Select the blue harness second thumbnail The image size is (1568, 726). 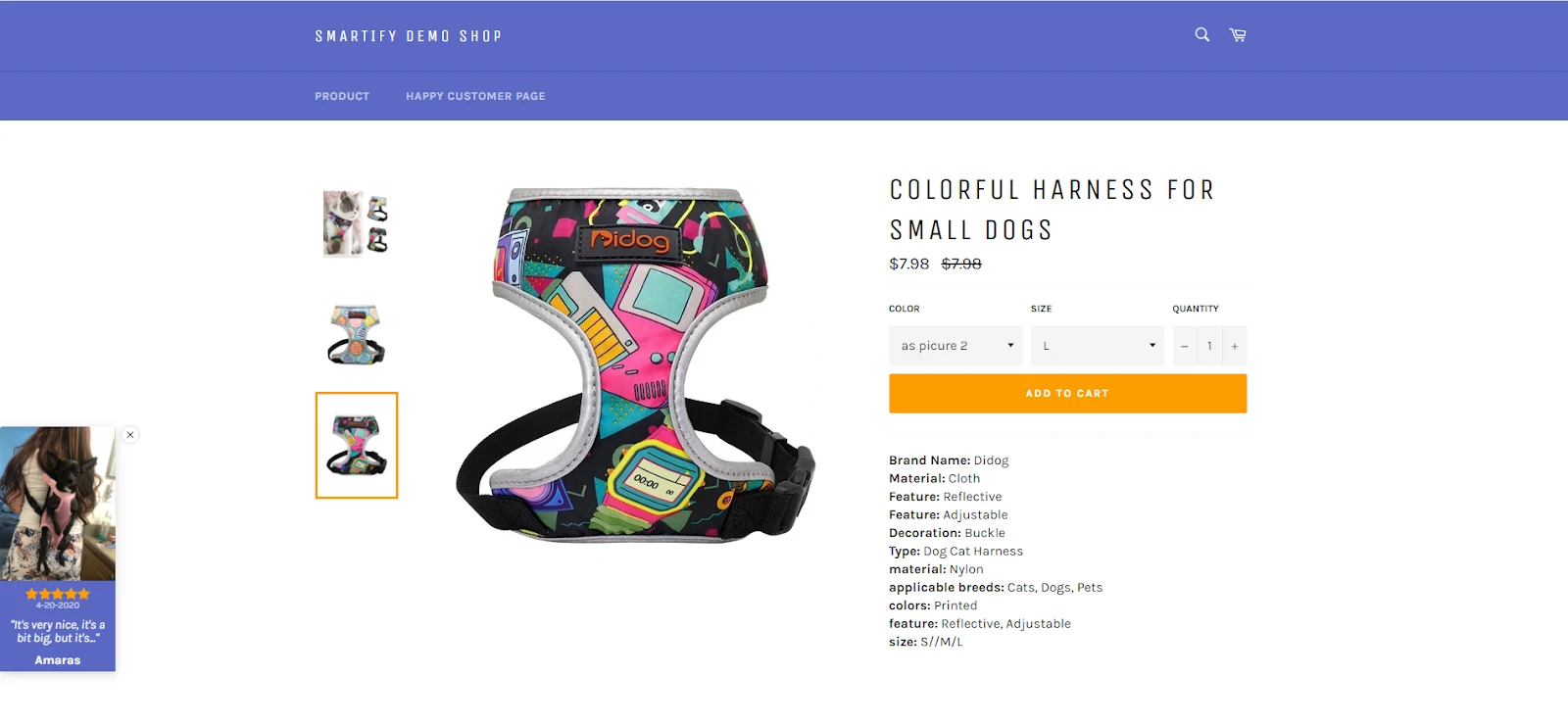pos(356,334)
